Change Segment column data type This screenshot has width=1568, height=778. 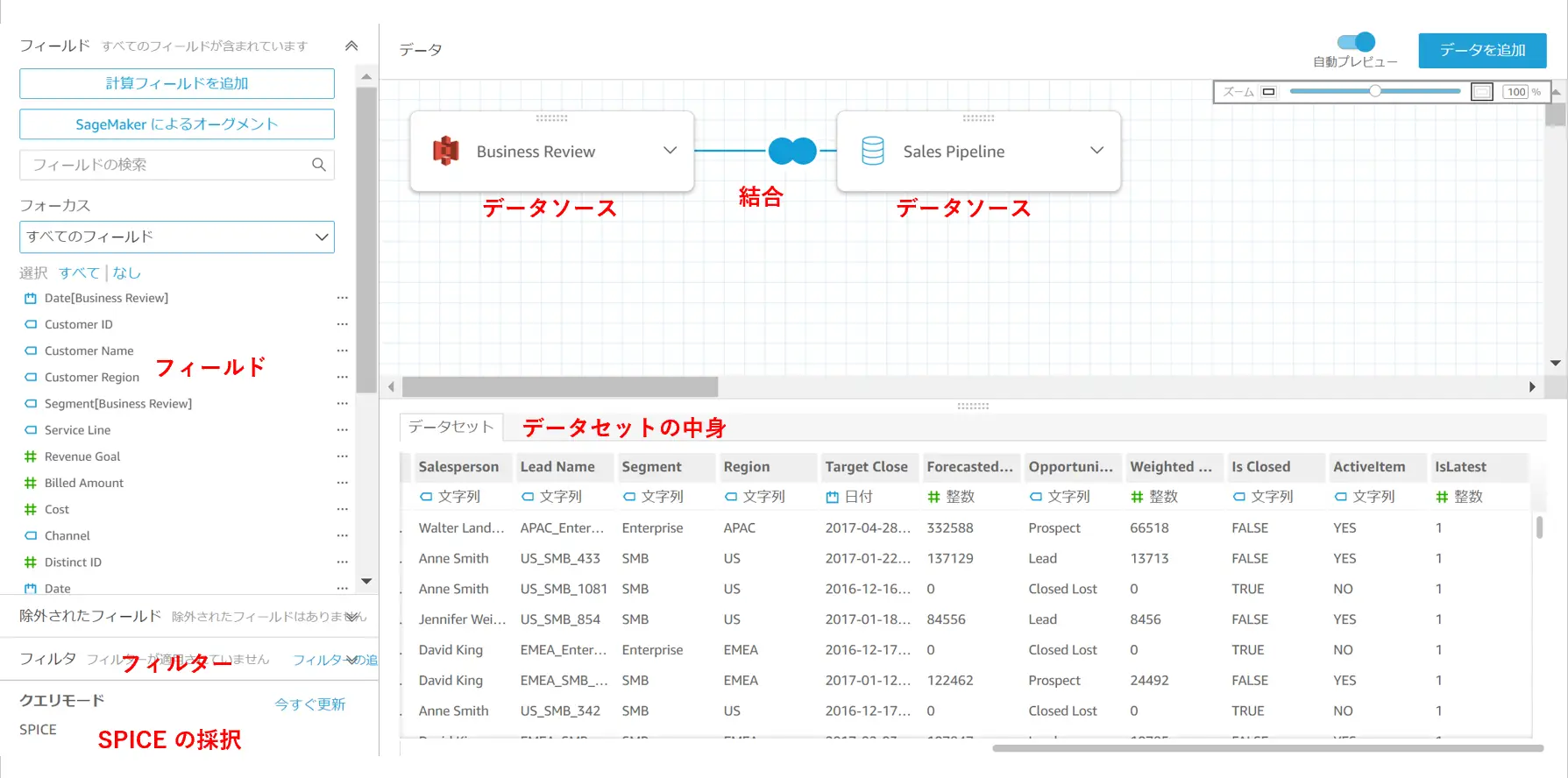[x=653, y=497]
